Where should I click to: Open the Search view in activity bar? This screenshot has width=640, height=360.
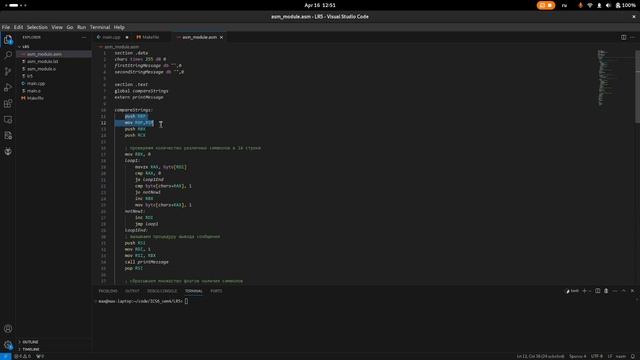point(8,55)
